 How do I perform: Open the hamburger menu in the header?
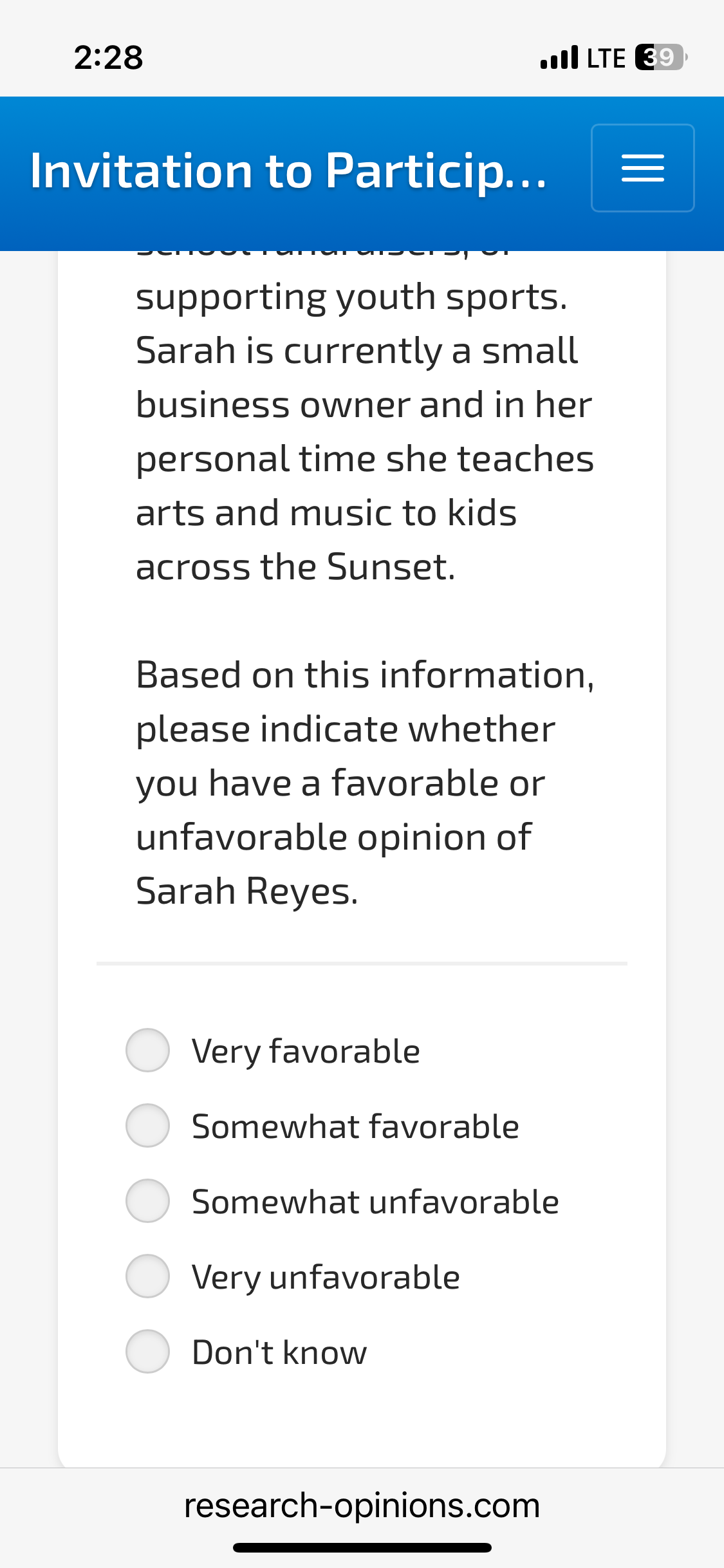tap(642, 168)
